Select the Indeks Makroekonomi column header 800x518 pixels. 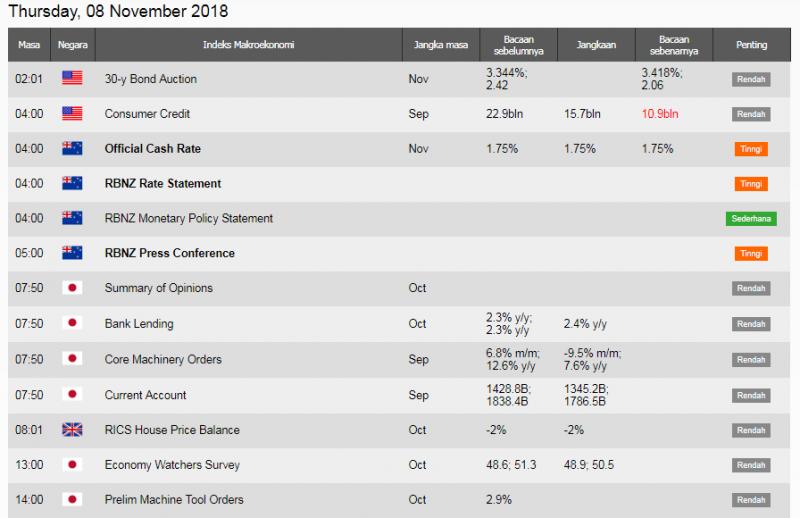tap(248, 45)
